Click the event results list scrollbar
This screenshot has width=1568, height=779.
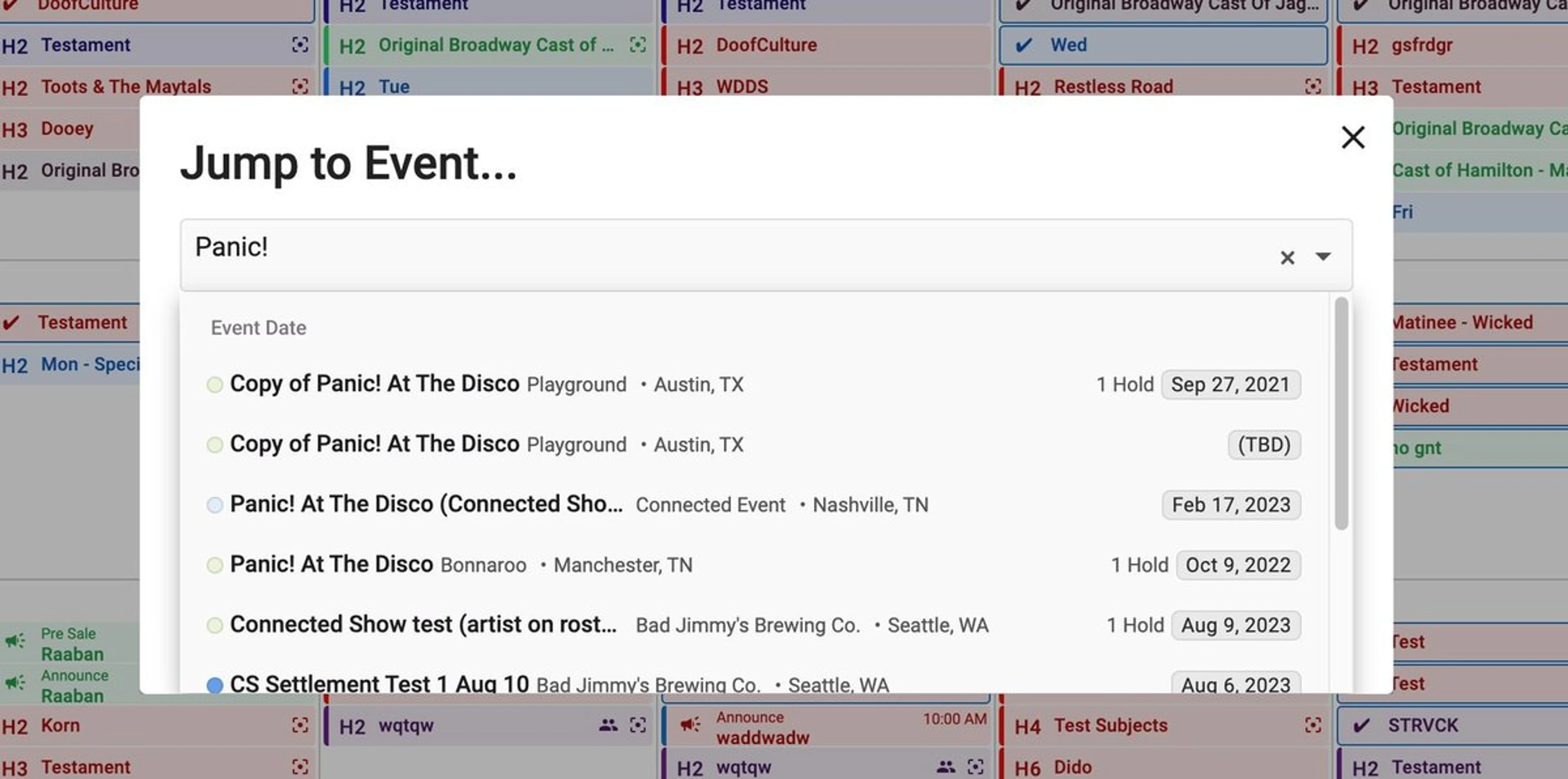[1341, 414]
